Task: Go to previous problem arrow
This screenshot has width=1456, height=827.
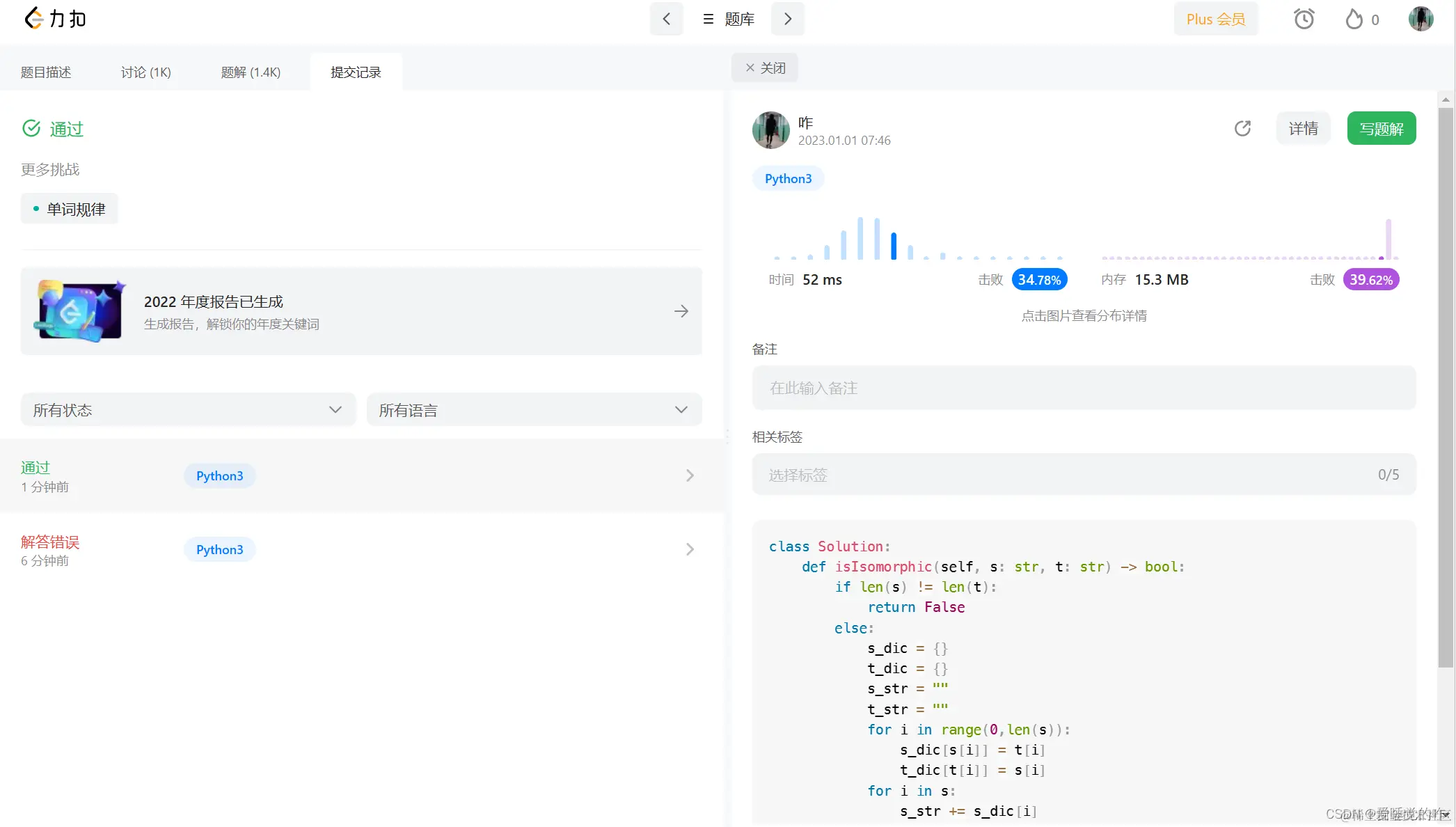Action: (666, 19)
